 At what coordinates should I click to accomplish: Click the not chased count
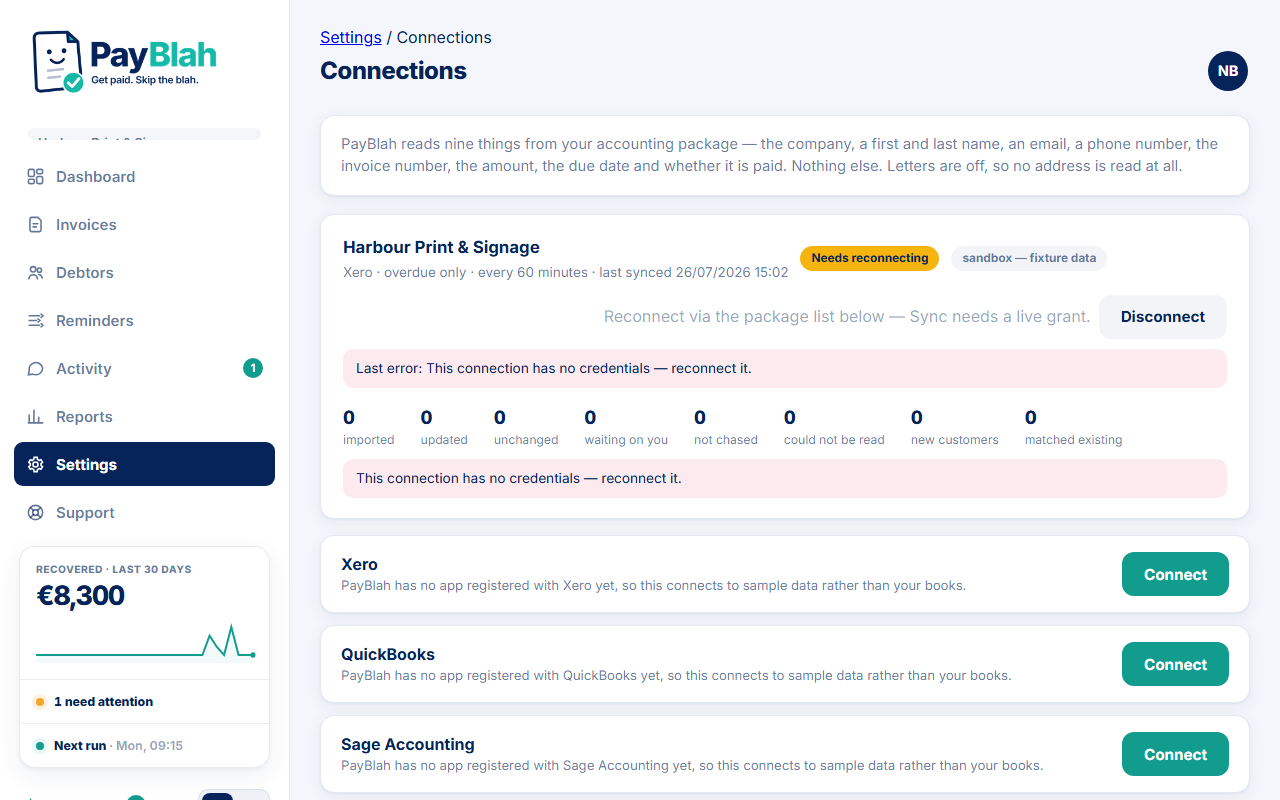click(x=726, y=427)
